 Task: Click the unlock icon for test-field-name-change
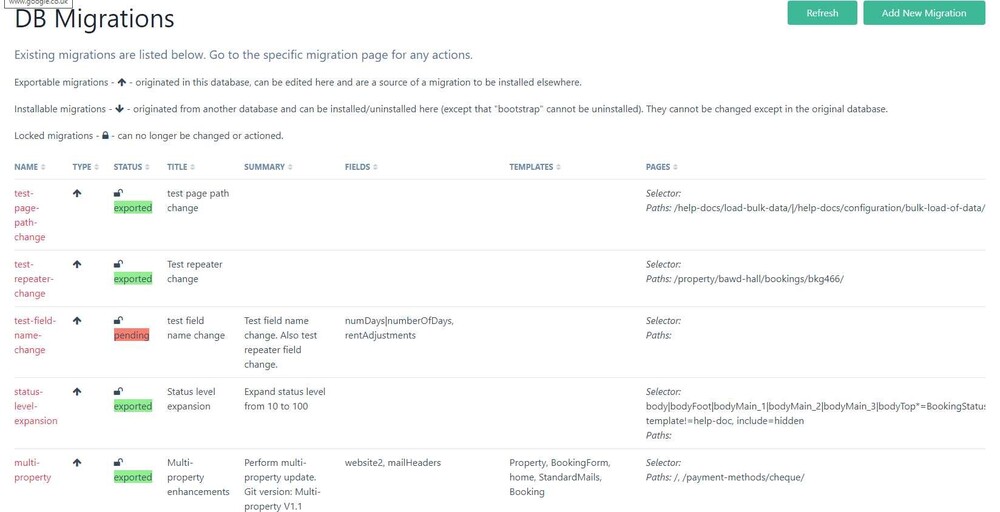(x=118, y=322)
